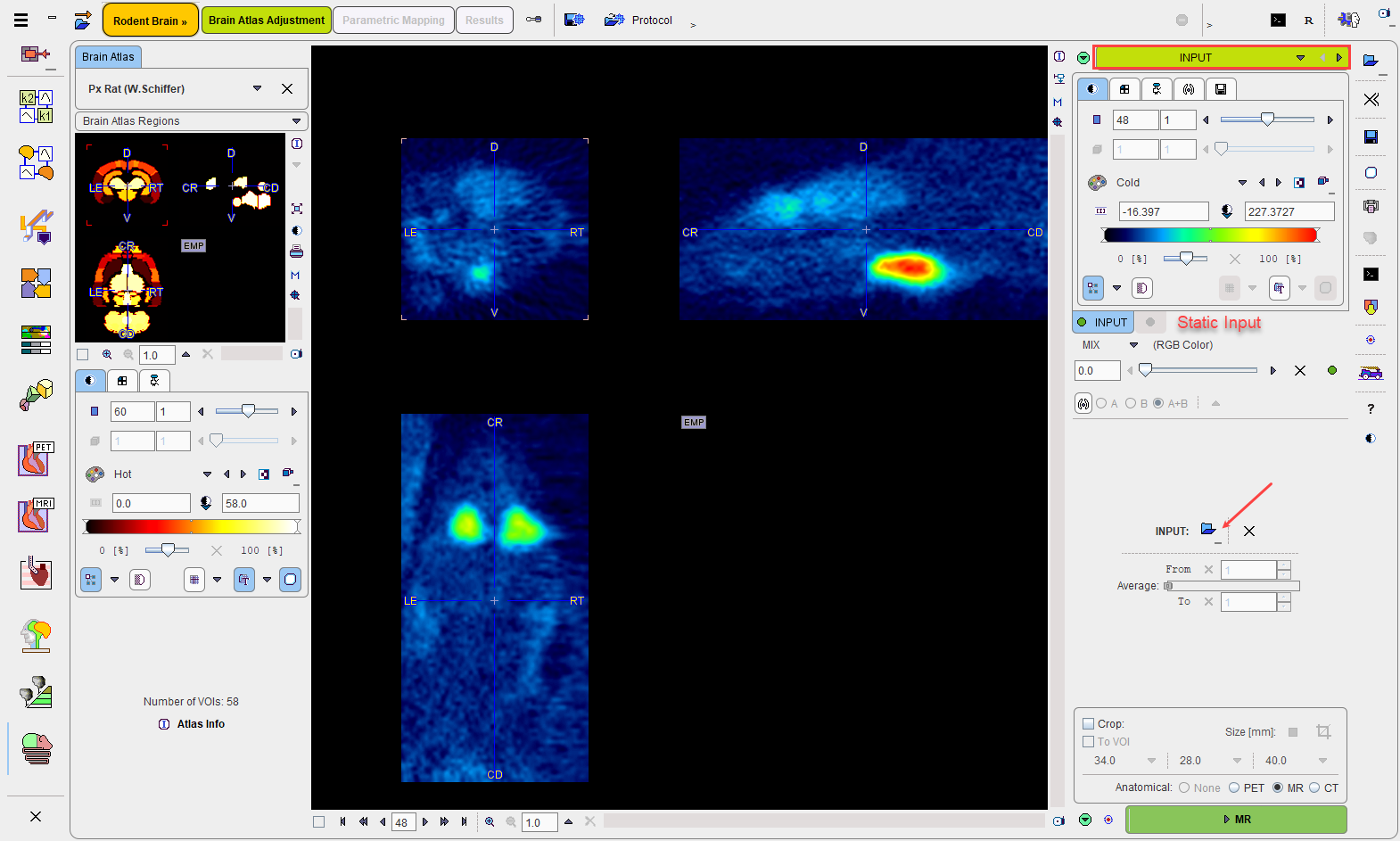This screenshot has width=1400, height=841.
Task: Adjust the MIX fusion balance slider
Action: point(1200,370)
